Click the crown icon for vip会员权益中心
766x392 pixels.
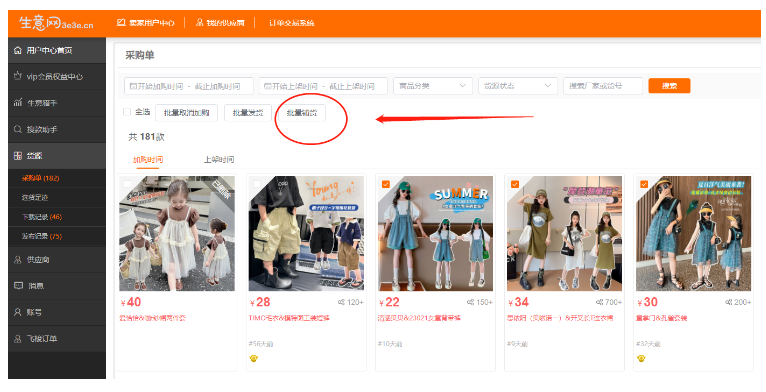click(x=18, y=76)
